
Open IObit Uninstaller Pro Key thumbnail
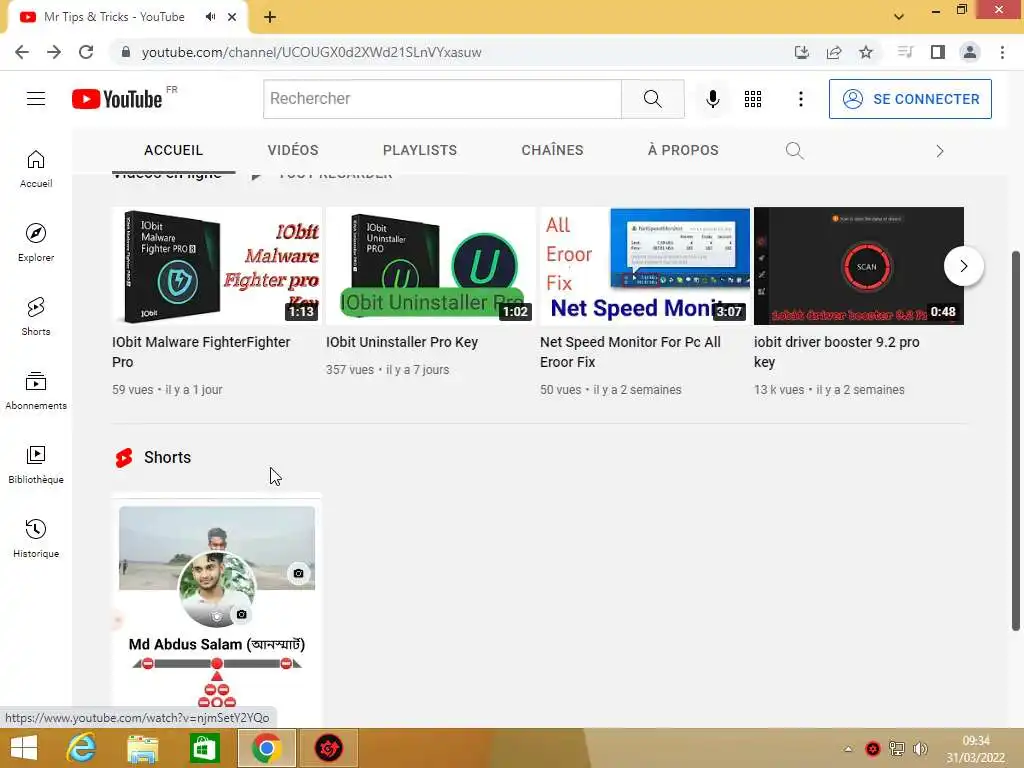[430, 266]
